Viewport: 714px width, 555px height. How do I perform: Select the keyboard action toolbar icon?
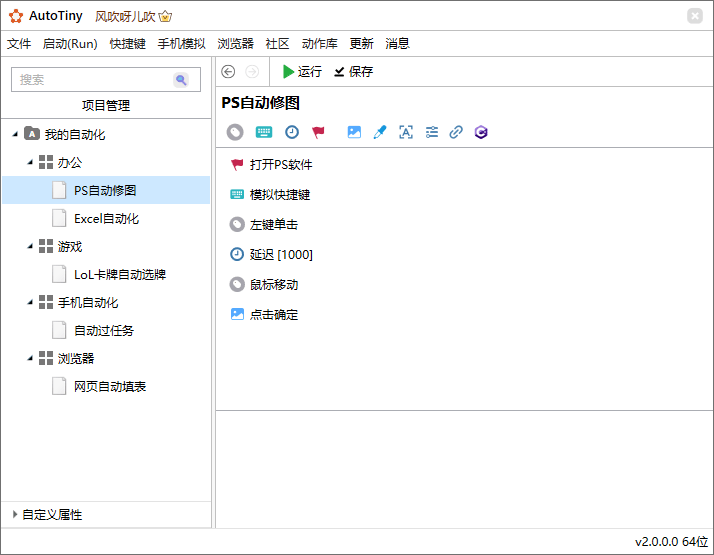click(264, 132)
